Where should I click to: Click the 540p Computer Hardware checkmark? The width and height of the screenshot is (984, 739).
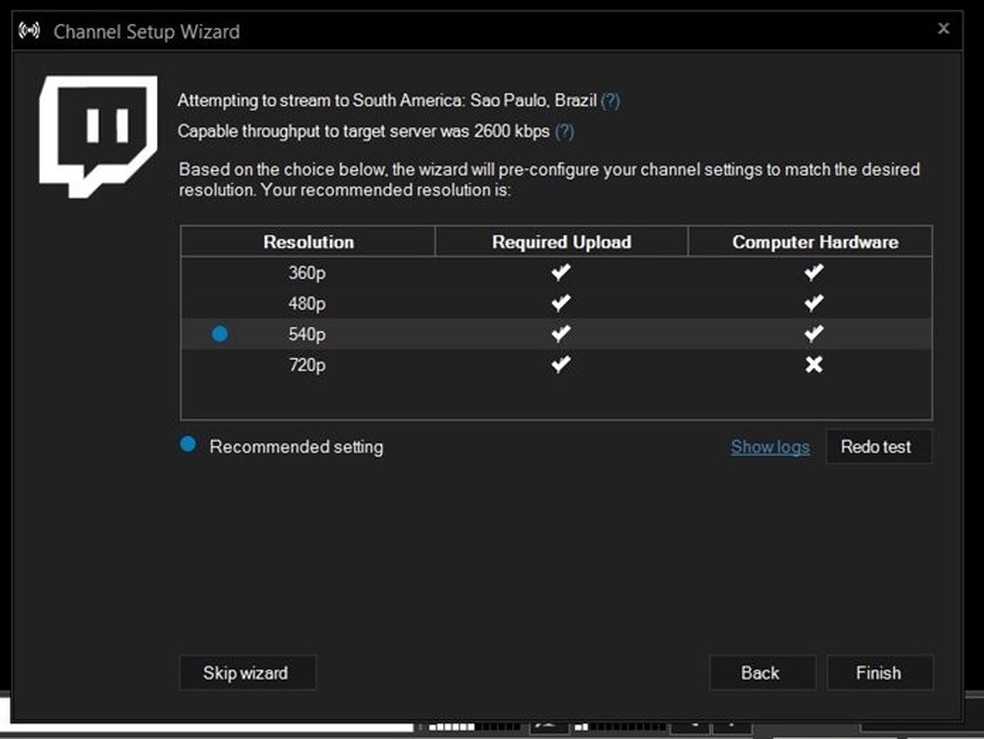tap(814, 333)
